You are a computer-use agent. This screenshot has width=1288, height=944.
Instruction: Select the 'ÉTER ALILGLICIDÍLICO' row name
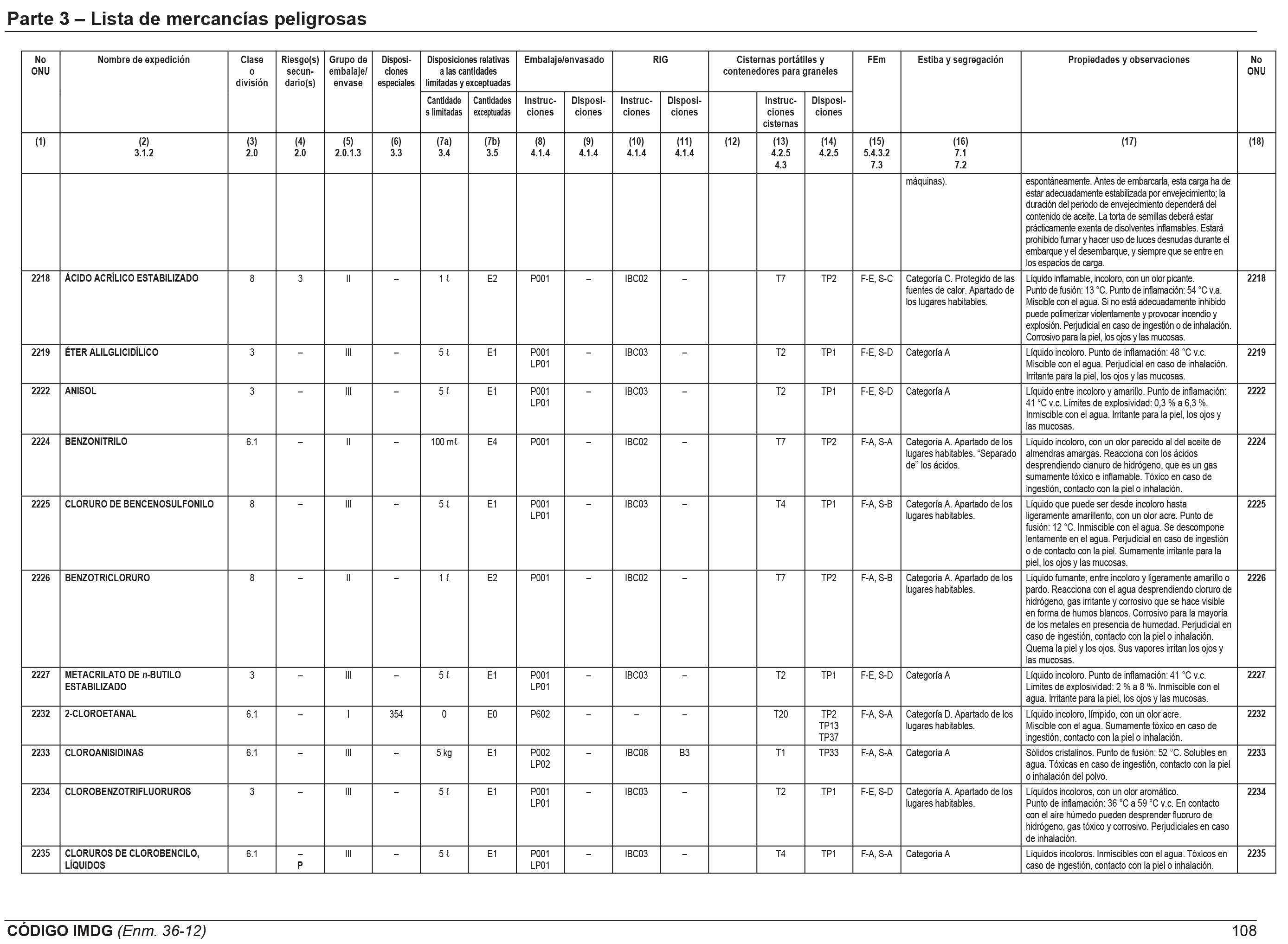point(111,353)
